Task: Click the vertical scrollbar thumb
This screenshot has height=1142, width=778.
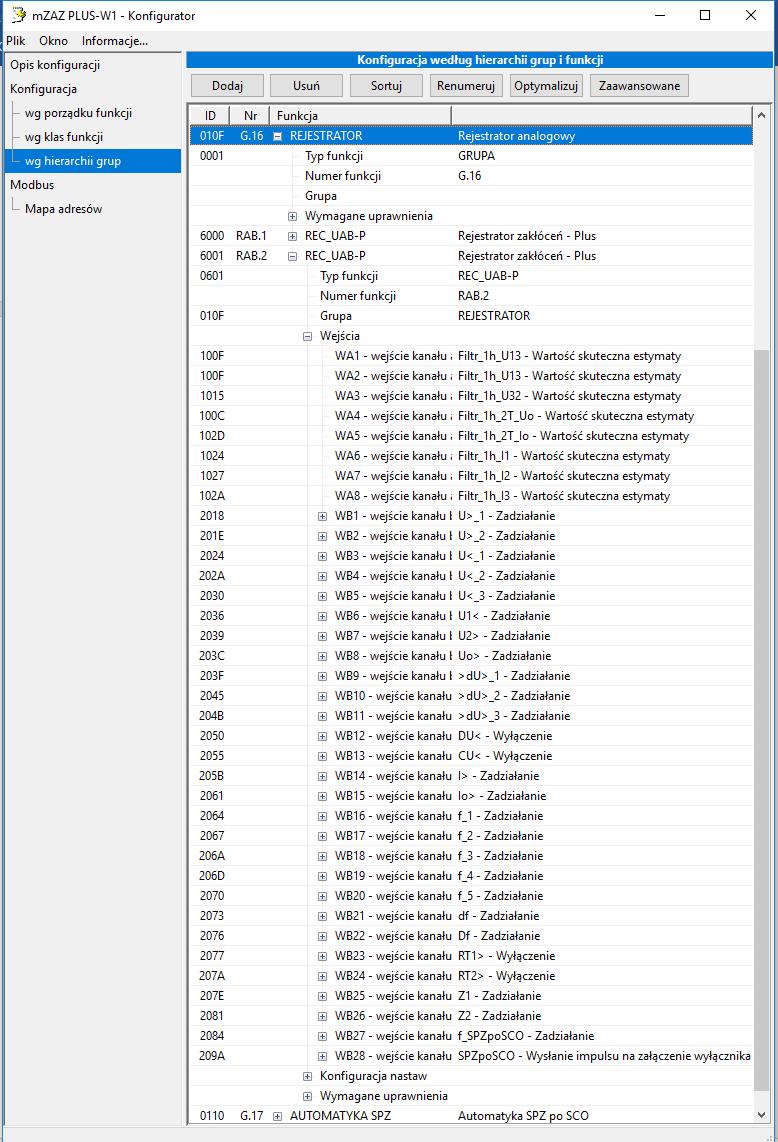Action: coord(761,720)
